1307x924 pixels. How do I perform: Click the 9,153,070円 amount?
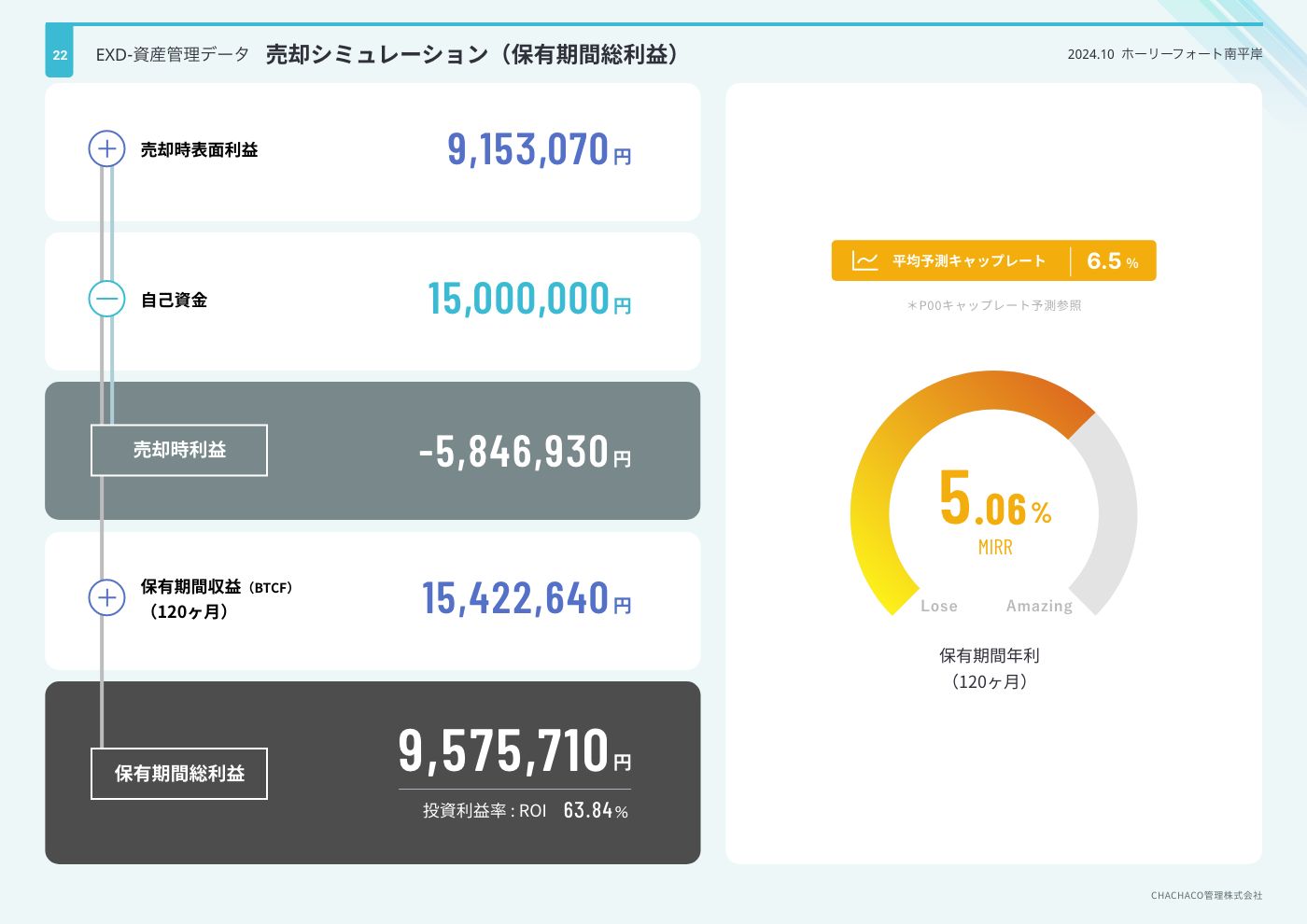(539, 149)
